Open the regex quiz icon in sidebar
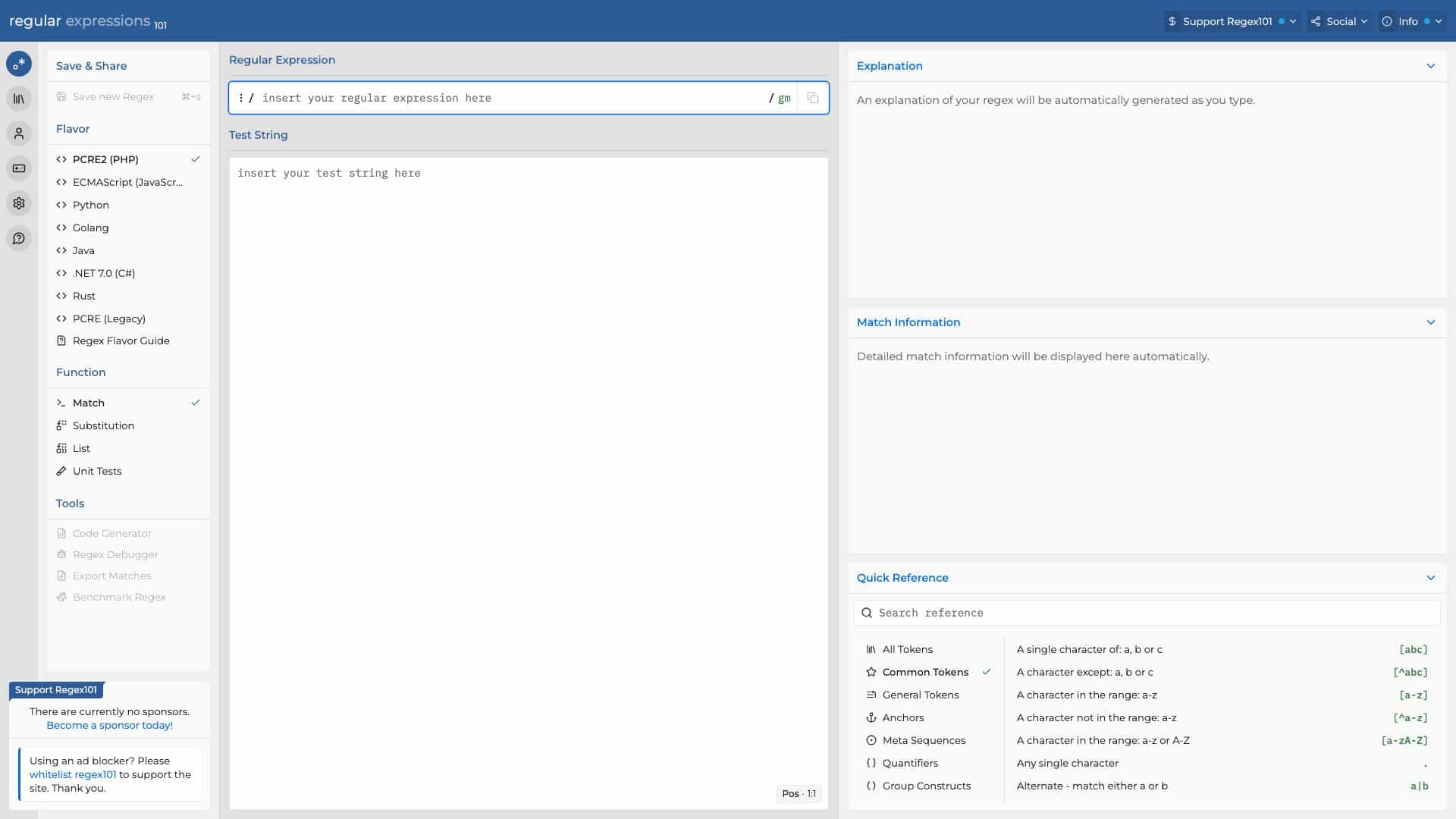 19,168
